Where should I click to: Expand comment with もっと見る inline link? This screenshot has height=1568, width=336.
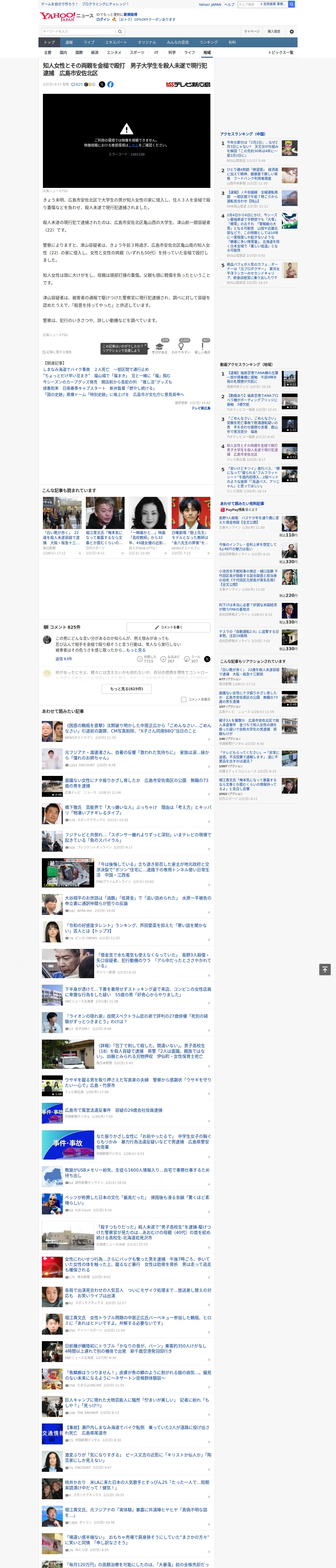(x=136, y=650)
